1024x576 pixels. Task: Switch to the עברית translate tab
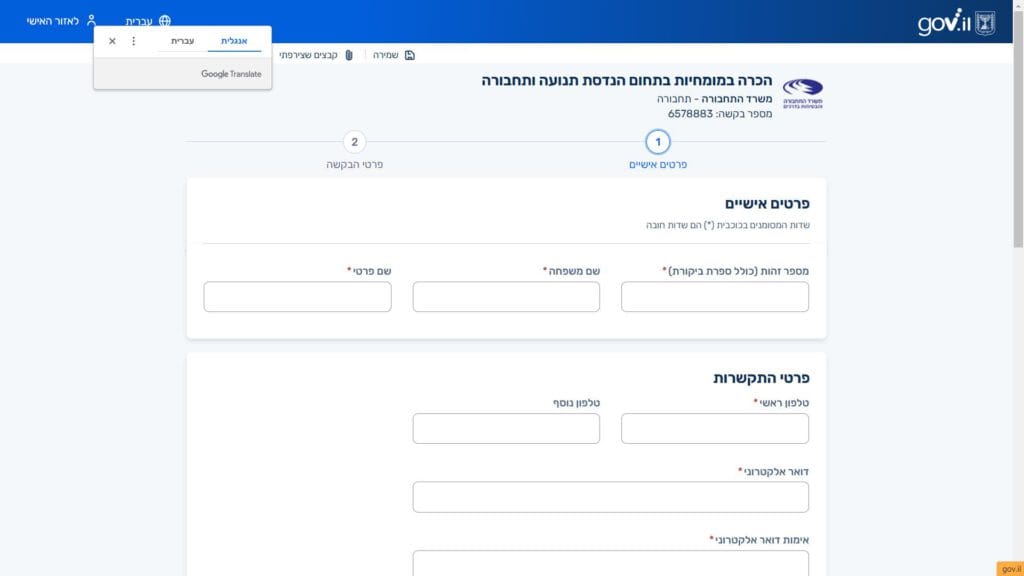point(182,41)
